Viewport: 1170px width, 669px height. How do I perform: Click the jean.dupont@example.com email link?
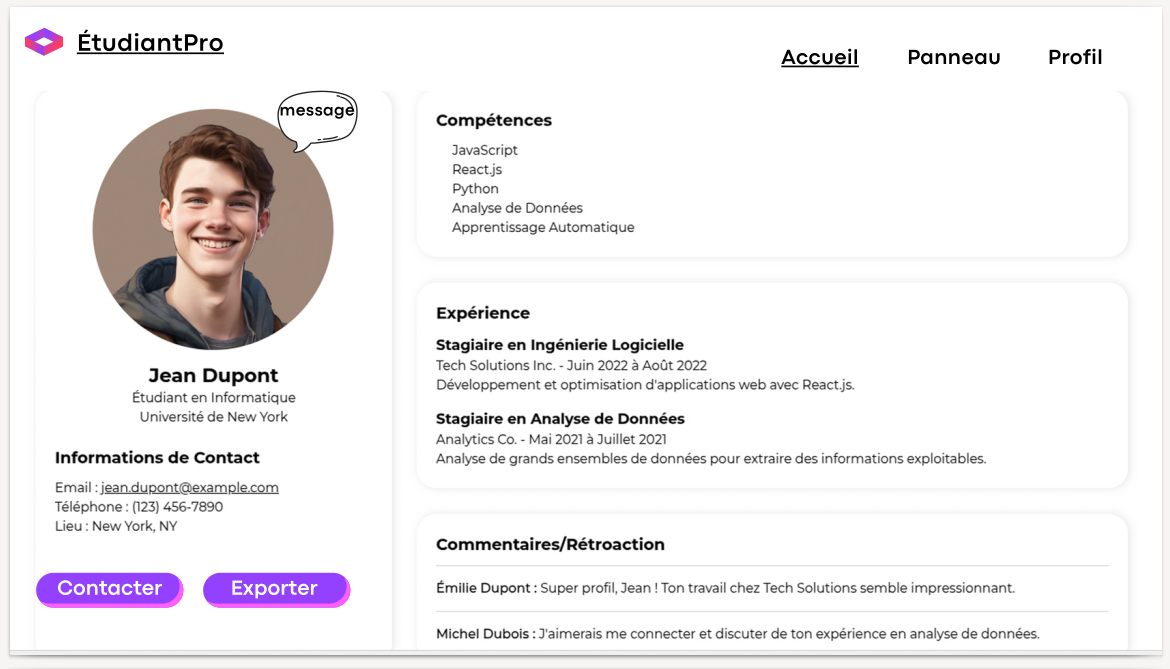(x=190, y=488)
